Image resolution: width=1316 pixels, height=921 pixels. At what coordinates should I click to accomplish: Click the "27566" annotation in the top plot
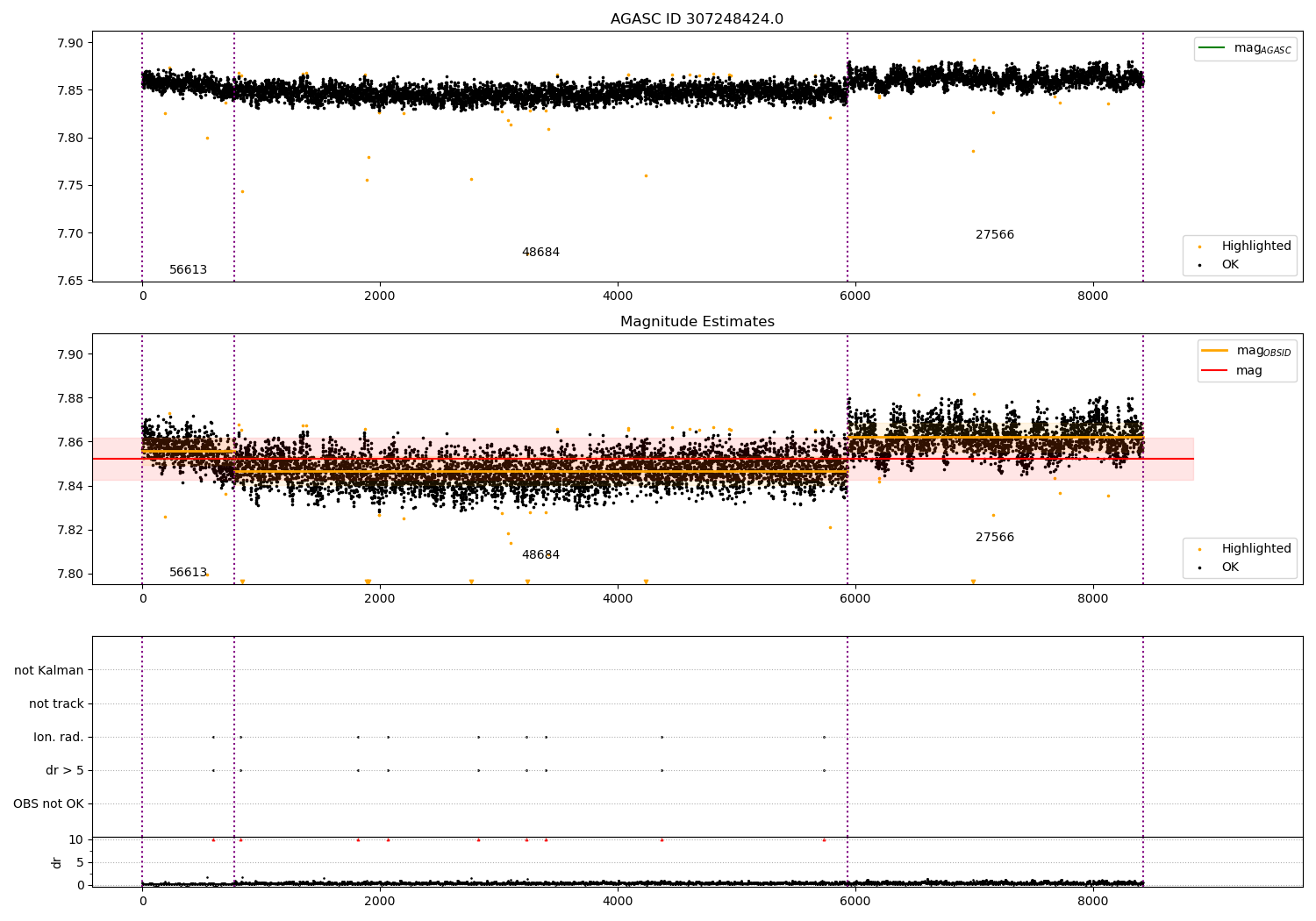[995, 235]
